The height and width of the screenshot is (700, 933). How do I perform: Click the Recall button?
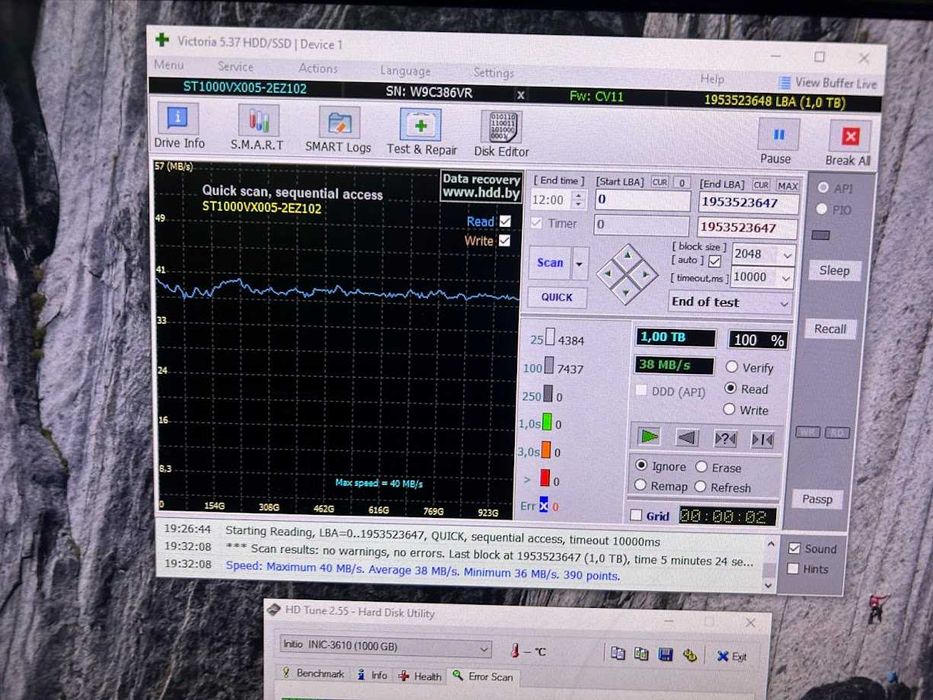click(x=829, y=329)
